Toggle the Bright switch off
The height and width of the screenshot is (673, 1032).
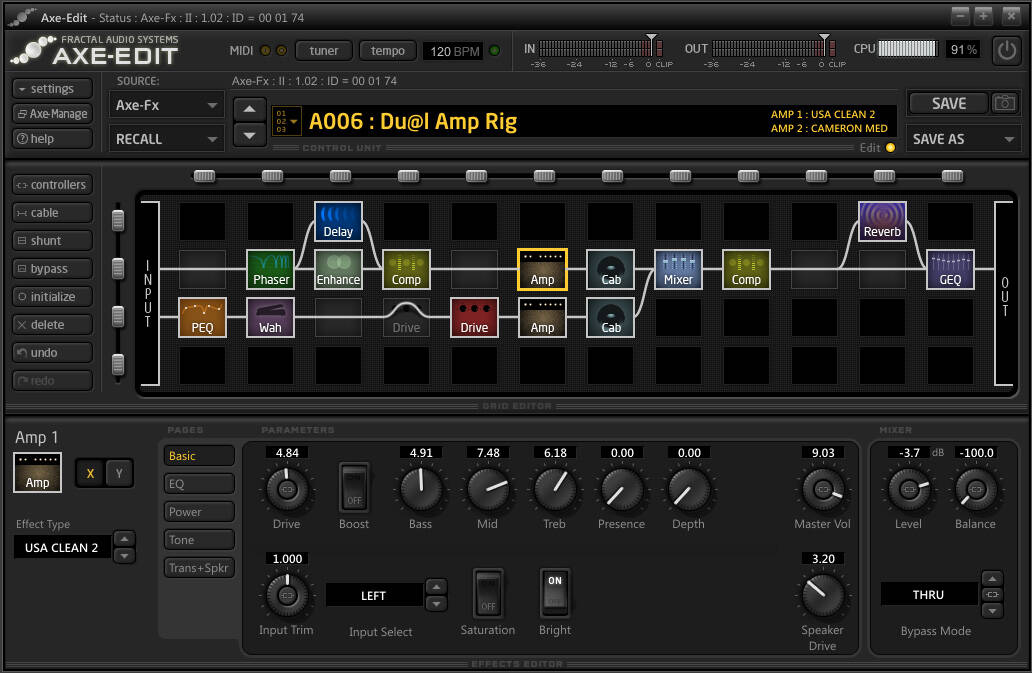click(x=555, y=593)
